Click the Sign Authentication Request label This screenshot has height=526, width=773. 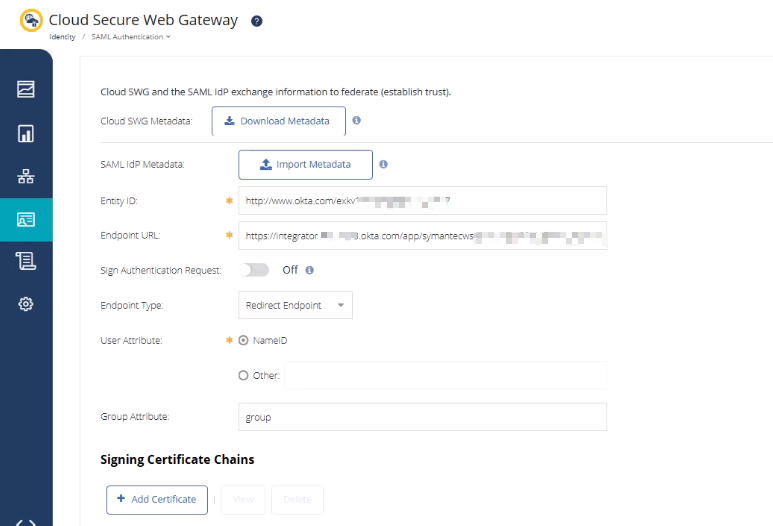coord(161,271)
